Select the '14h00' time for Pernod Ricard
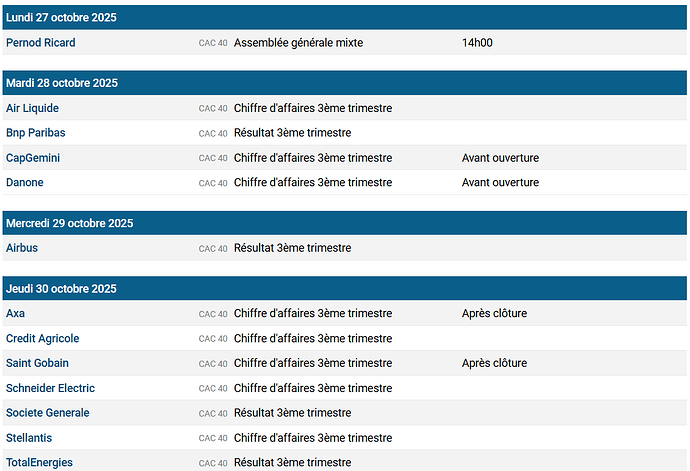The height and width of the screenshot is (471, 690). [477, 43]
